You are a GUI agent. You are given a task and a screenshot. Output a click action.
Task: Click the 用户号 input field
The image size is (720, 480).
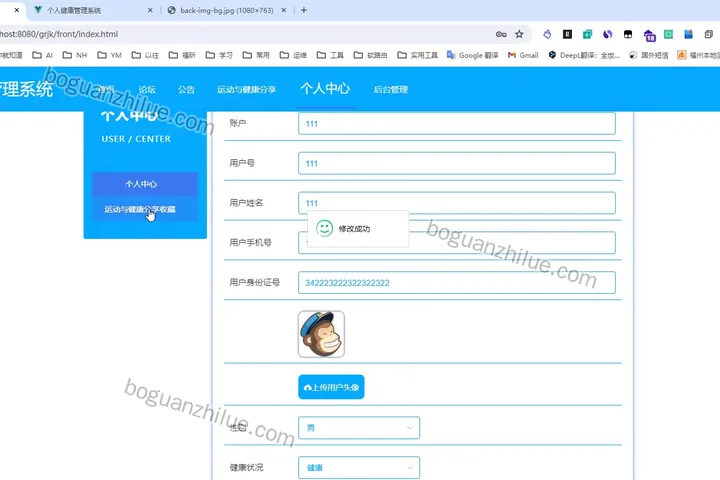coord(456,163)
